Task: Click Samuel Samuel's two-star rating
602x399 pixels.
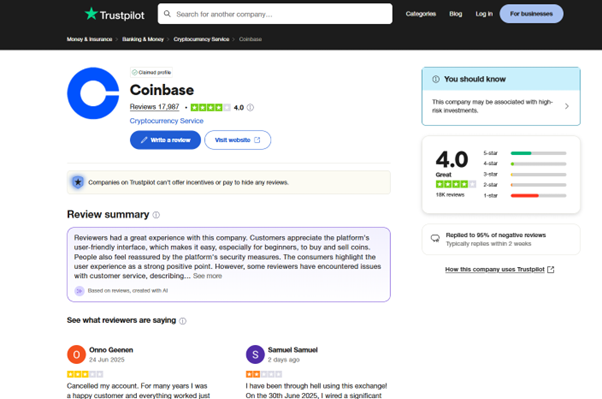Action: point(264,374)
